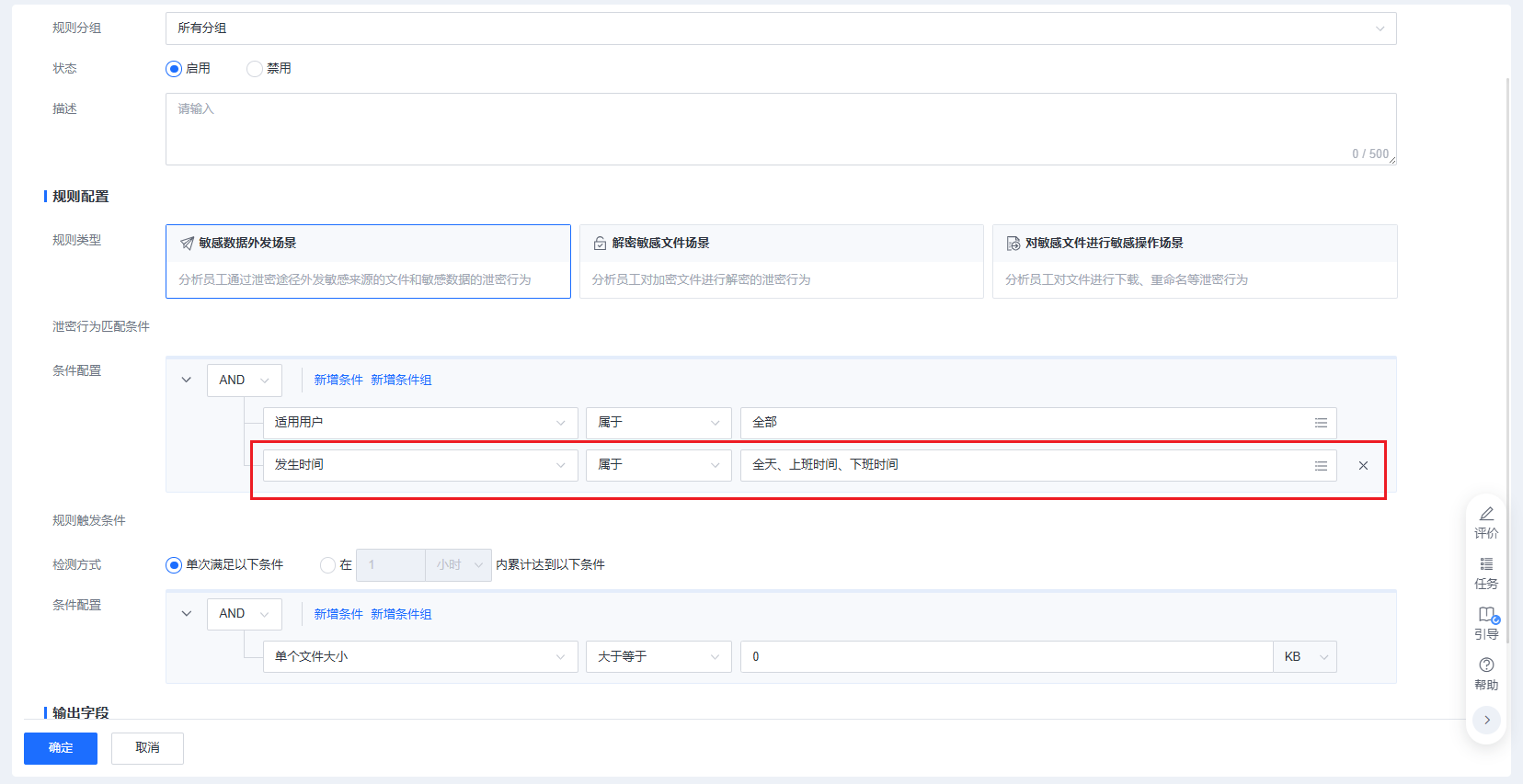Click first 新增条件组 link

401,381
